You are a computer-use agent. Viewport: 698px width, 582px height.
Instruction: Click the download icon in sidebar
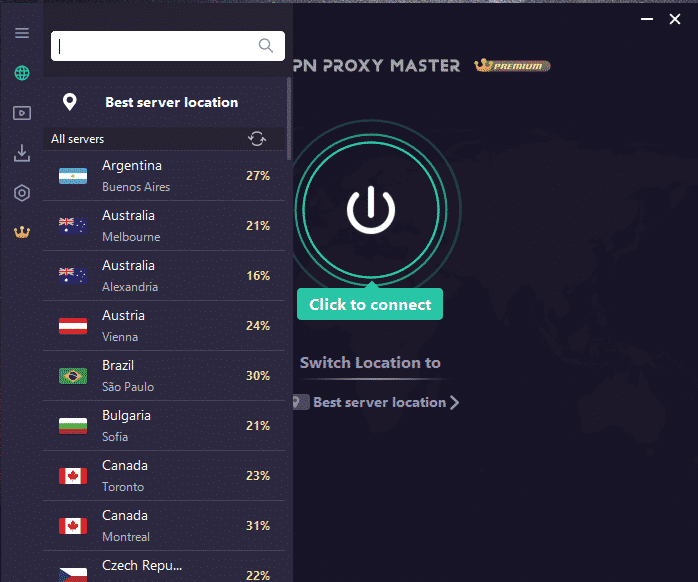click(22, 153)
